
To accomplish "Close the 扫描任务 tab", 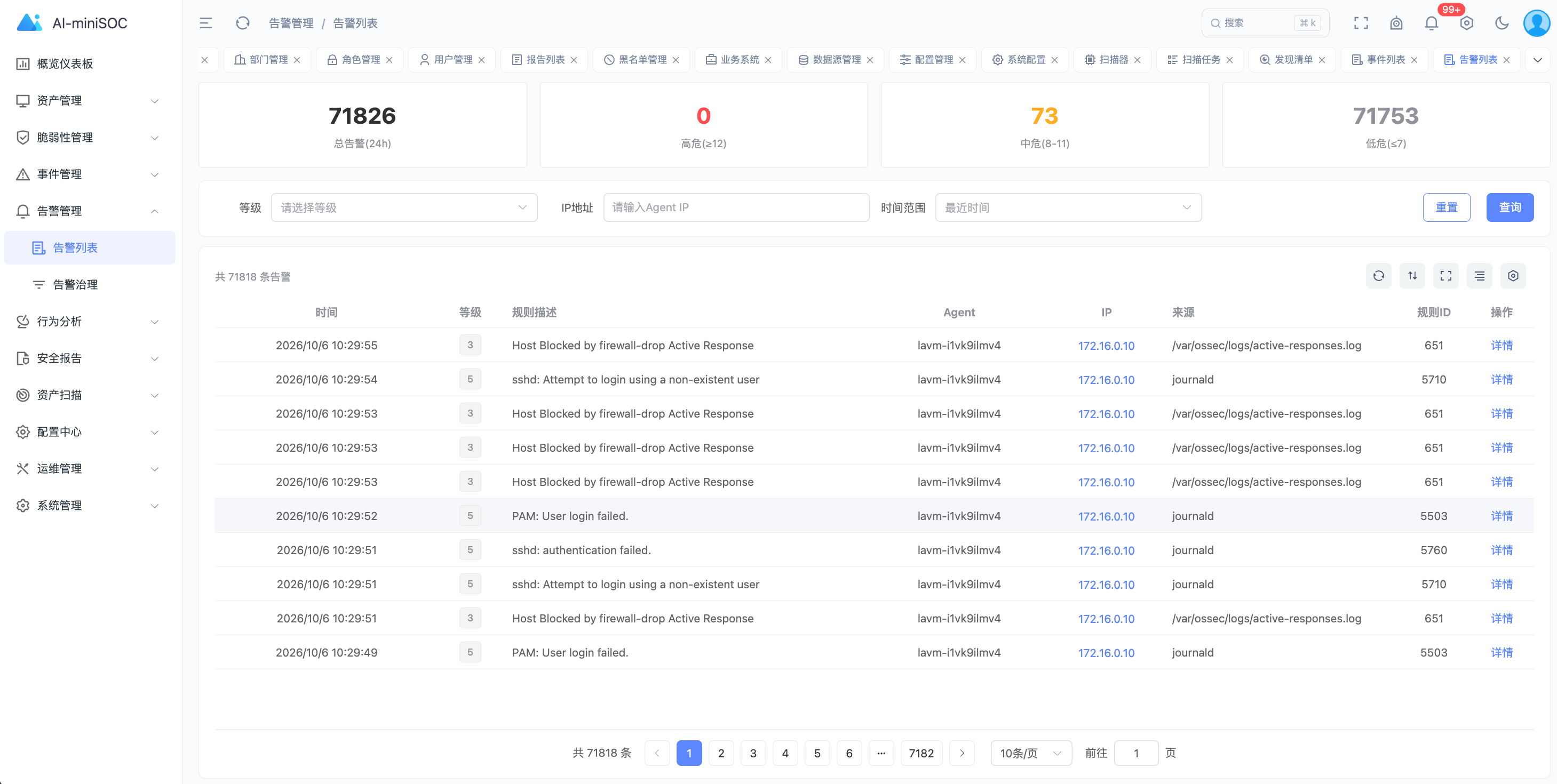I will (1229, 60).
